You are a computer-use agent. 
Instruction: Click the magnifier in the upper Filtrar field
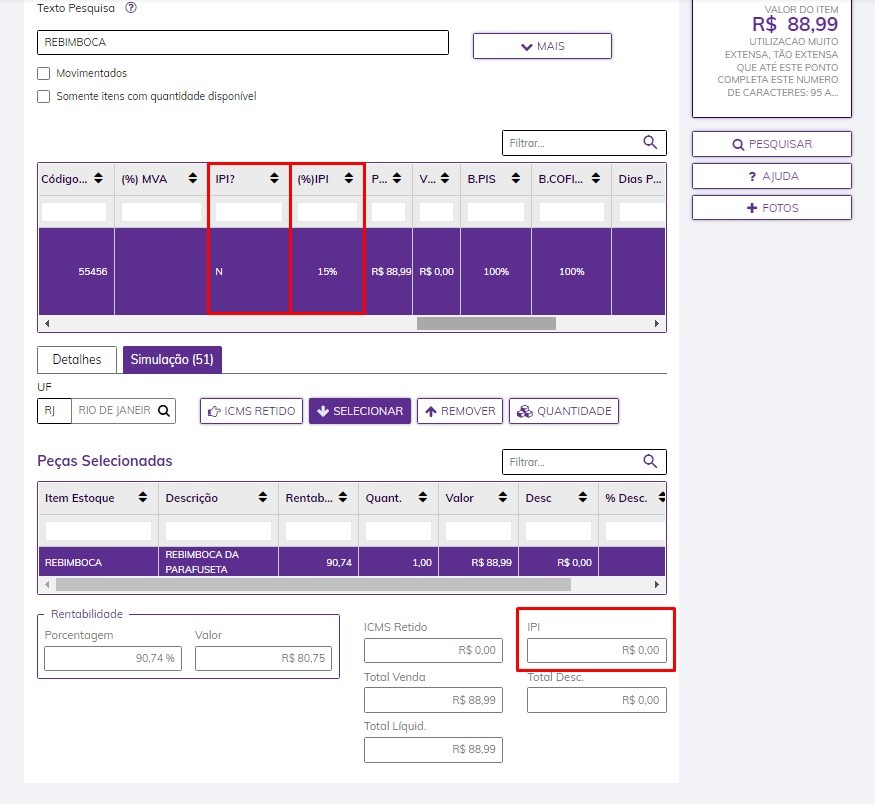pos(650,142)
